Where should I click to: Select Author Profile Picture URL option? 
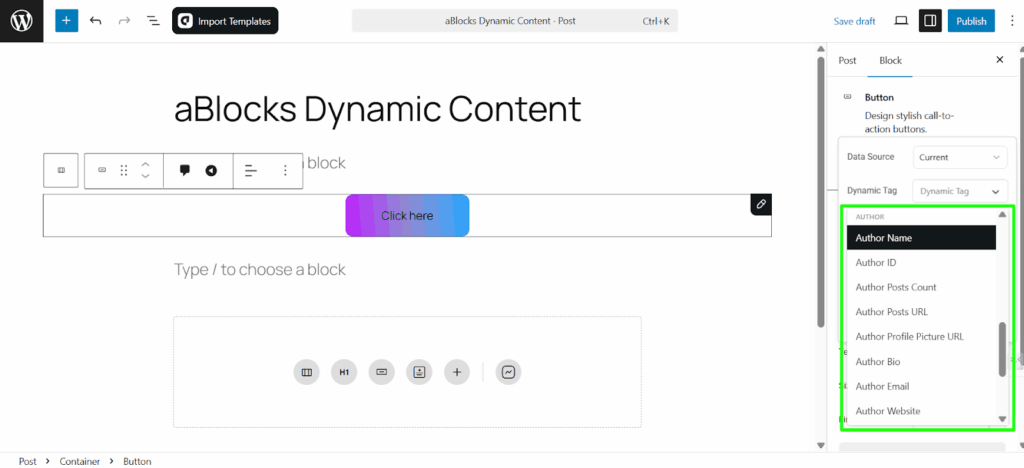921,337
